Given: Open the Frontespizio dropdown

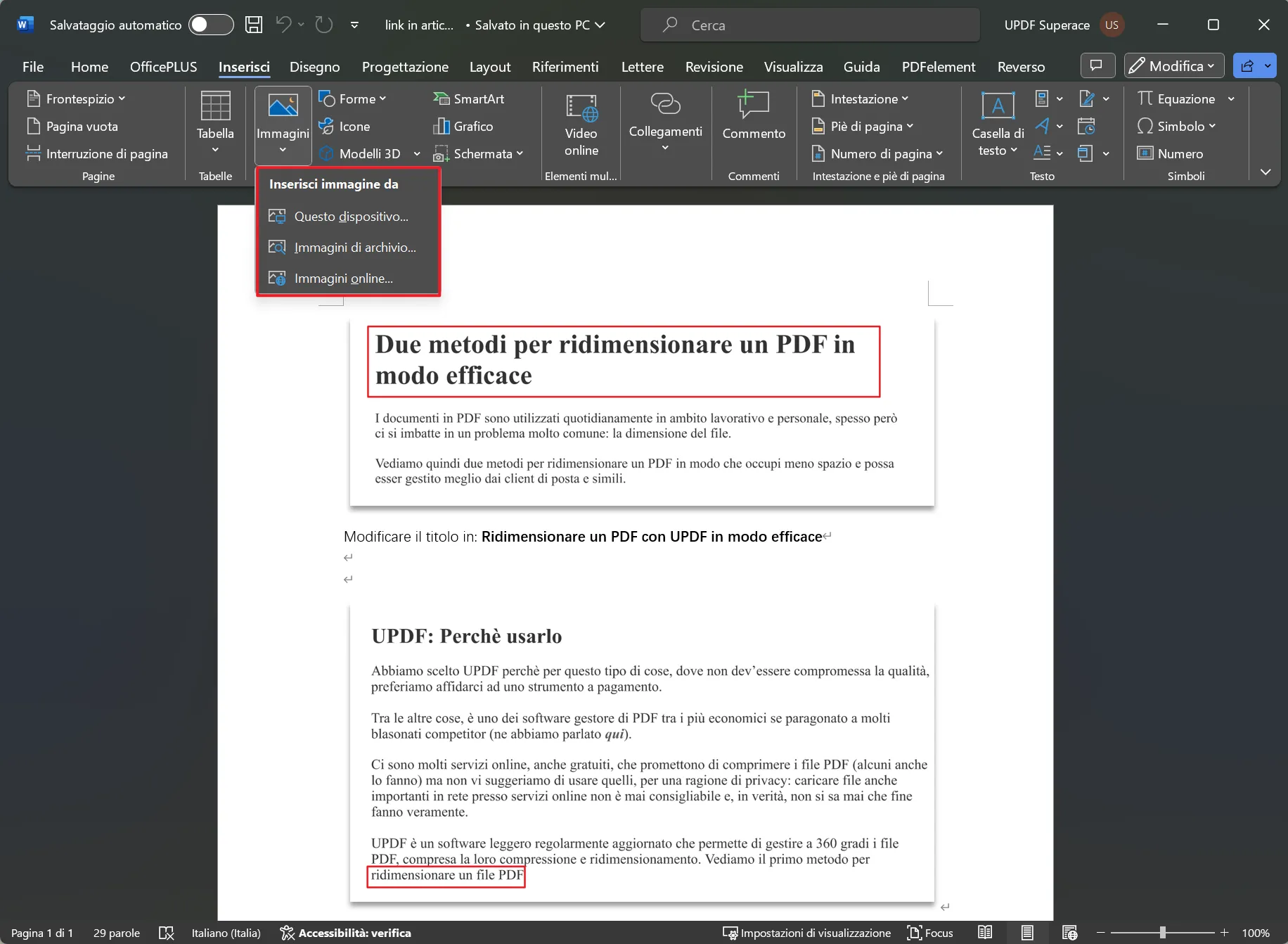Looking at the screenshot, I should 76,98.
